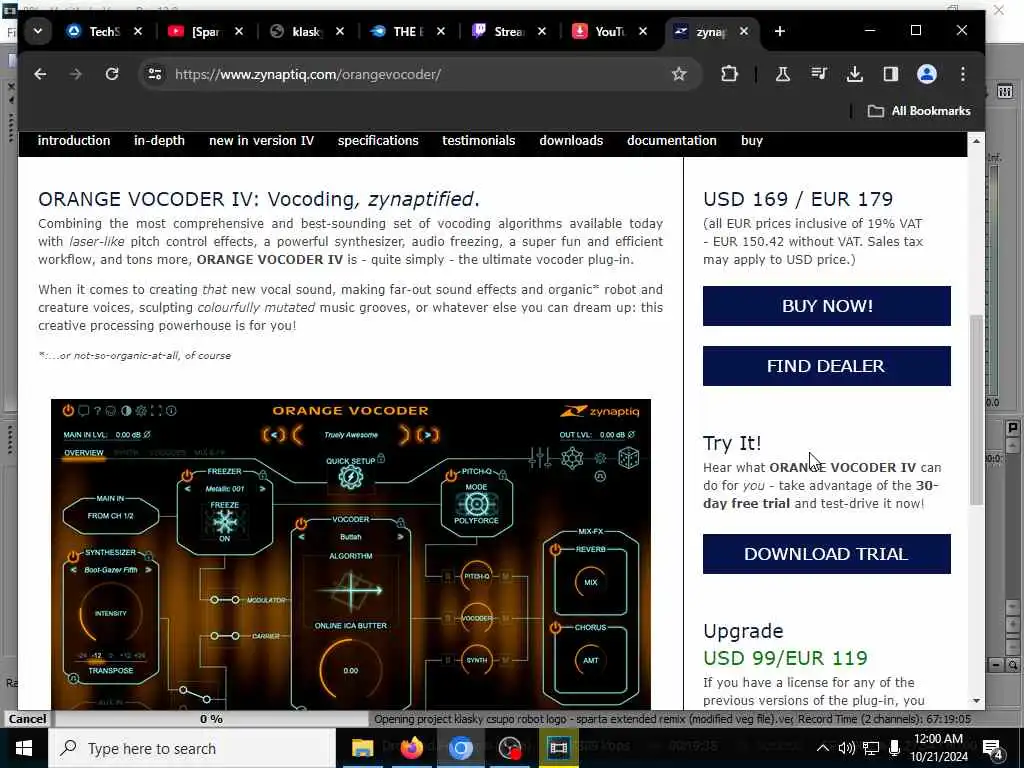Open the downloads nav link
The image size is (1024, 768).
tap(571, 140)
